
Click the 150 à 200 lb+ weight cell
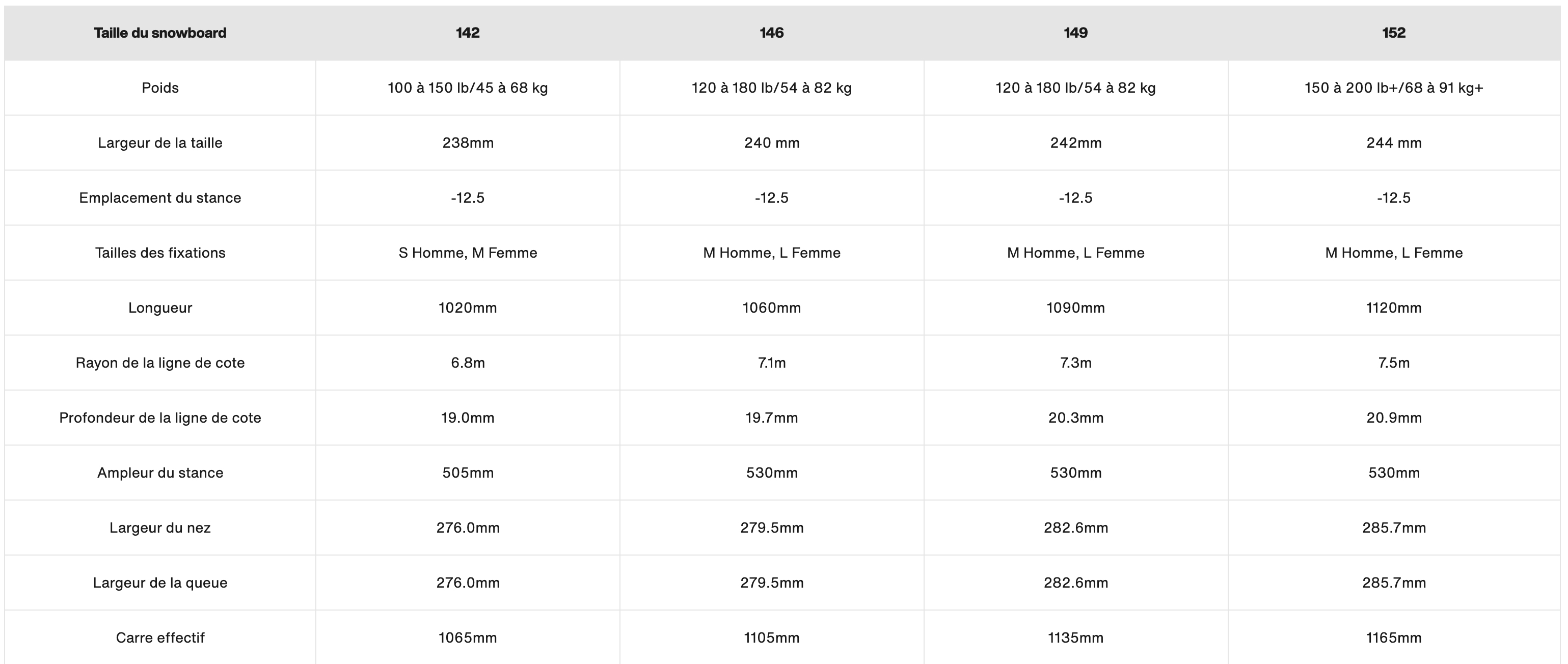(1394, 88)
